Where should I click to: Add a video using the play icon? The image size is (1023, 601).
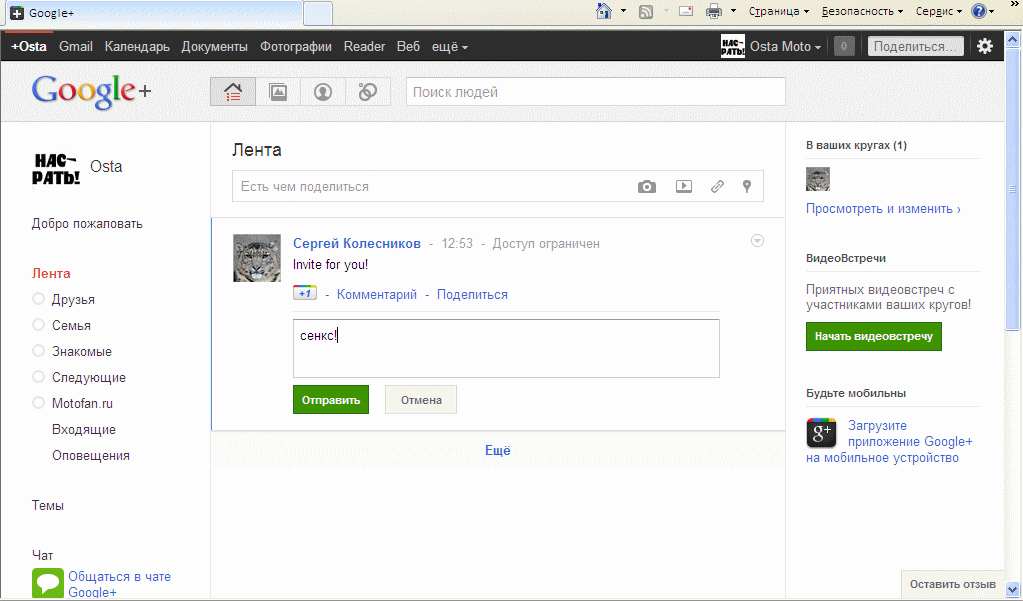click(x=684, y=187)
